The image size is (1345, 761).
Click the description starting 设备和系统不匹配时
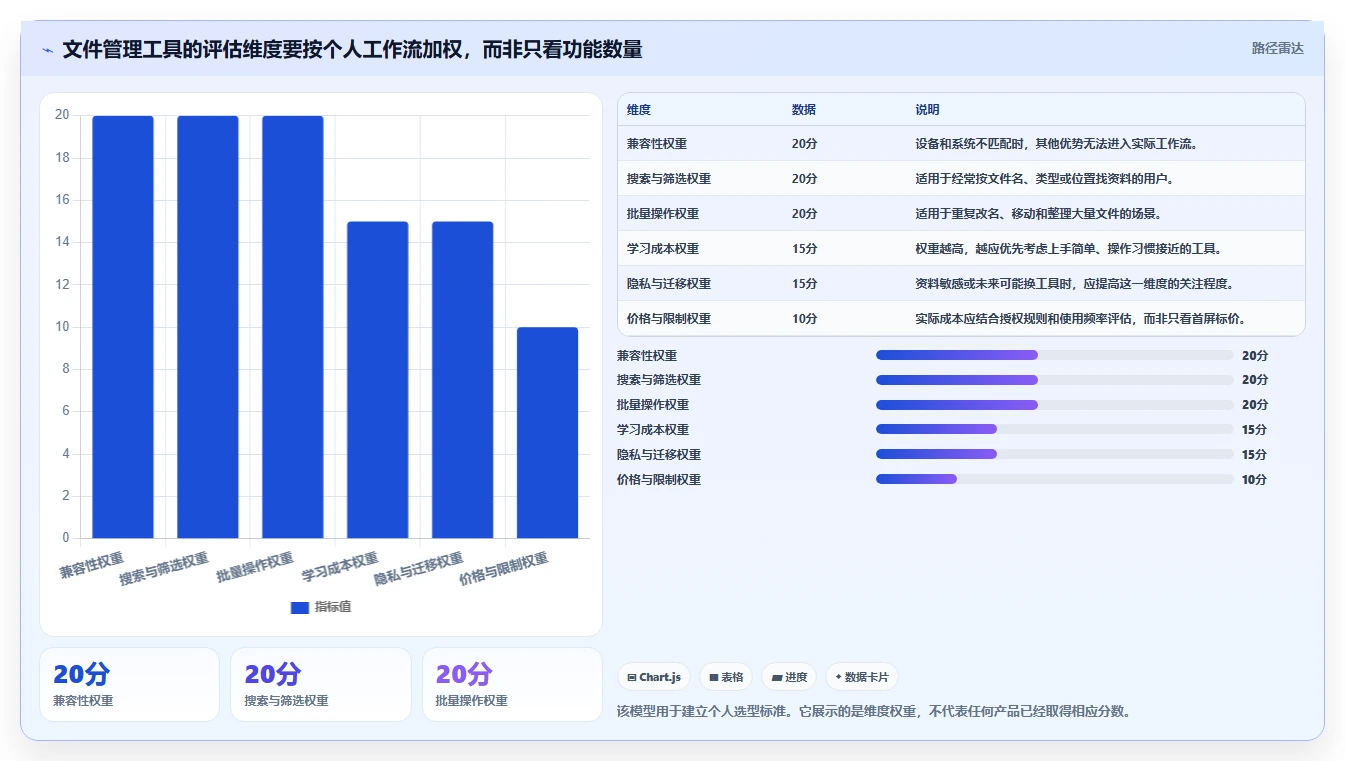coord(1057,144)
